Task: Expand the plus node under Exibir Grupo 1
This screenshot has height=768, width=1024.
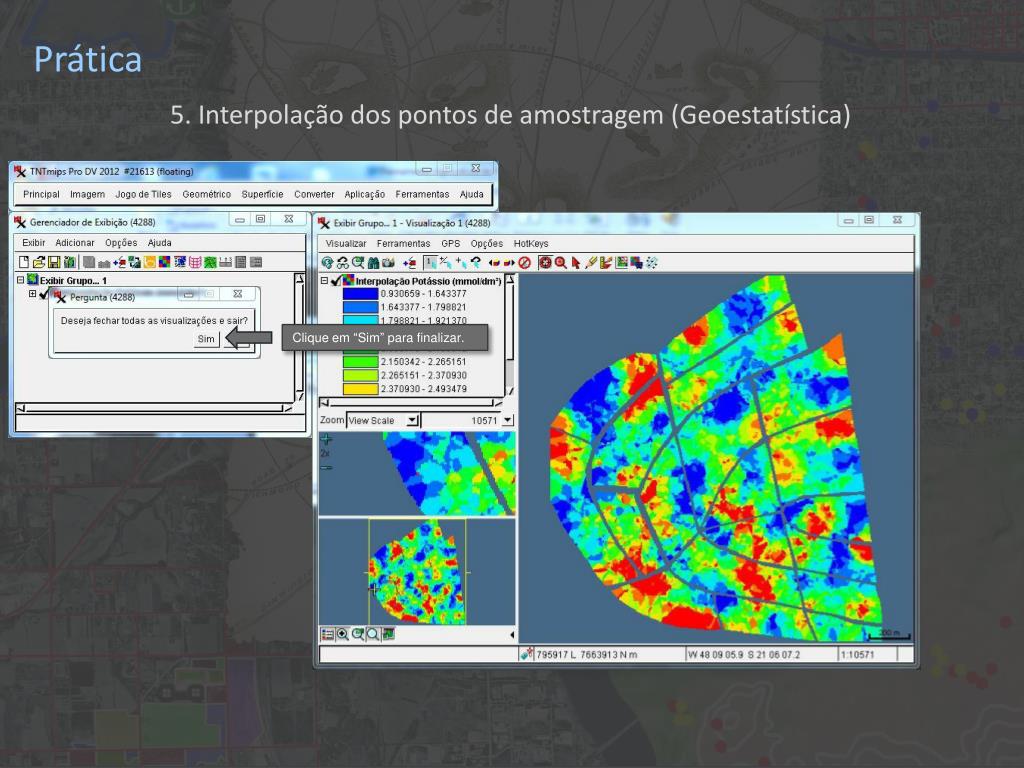Action: [x=33, y=294]
